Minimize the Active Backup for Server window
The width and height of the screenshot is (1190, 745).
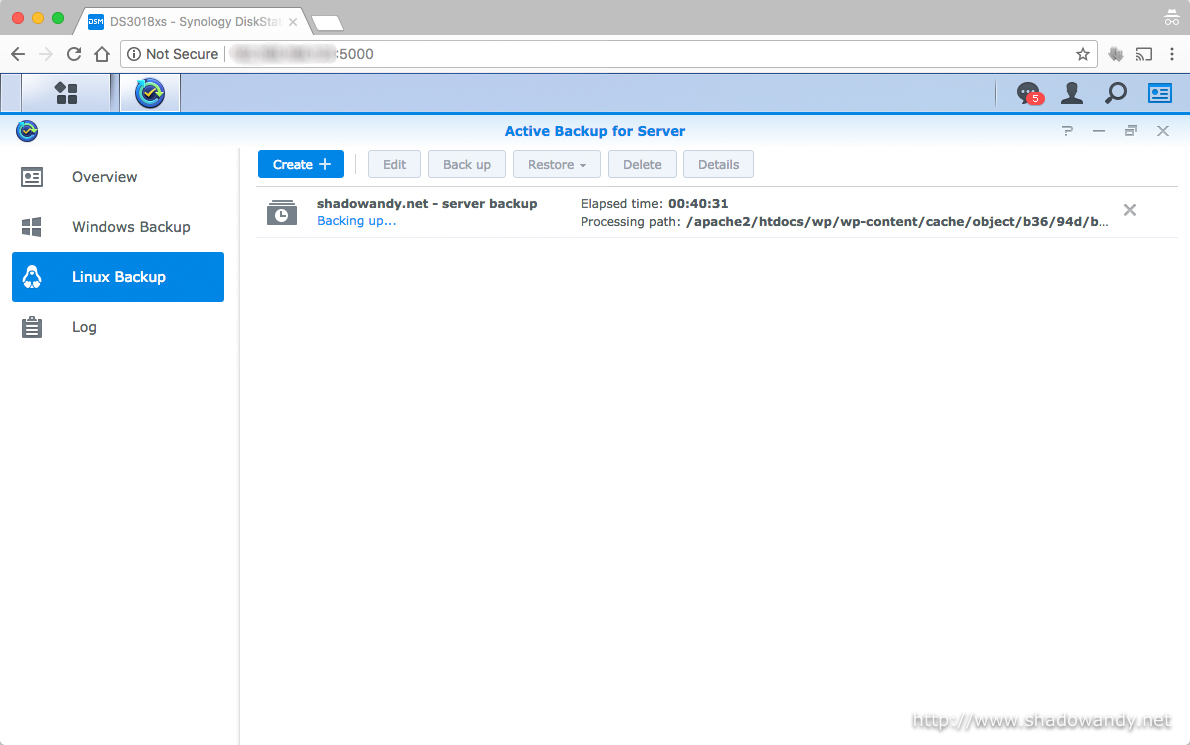[1099, 131]
